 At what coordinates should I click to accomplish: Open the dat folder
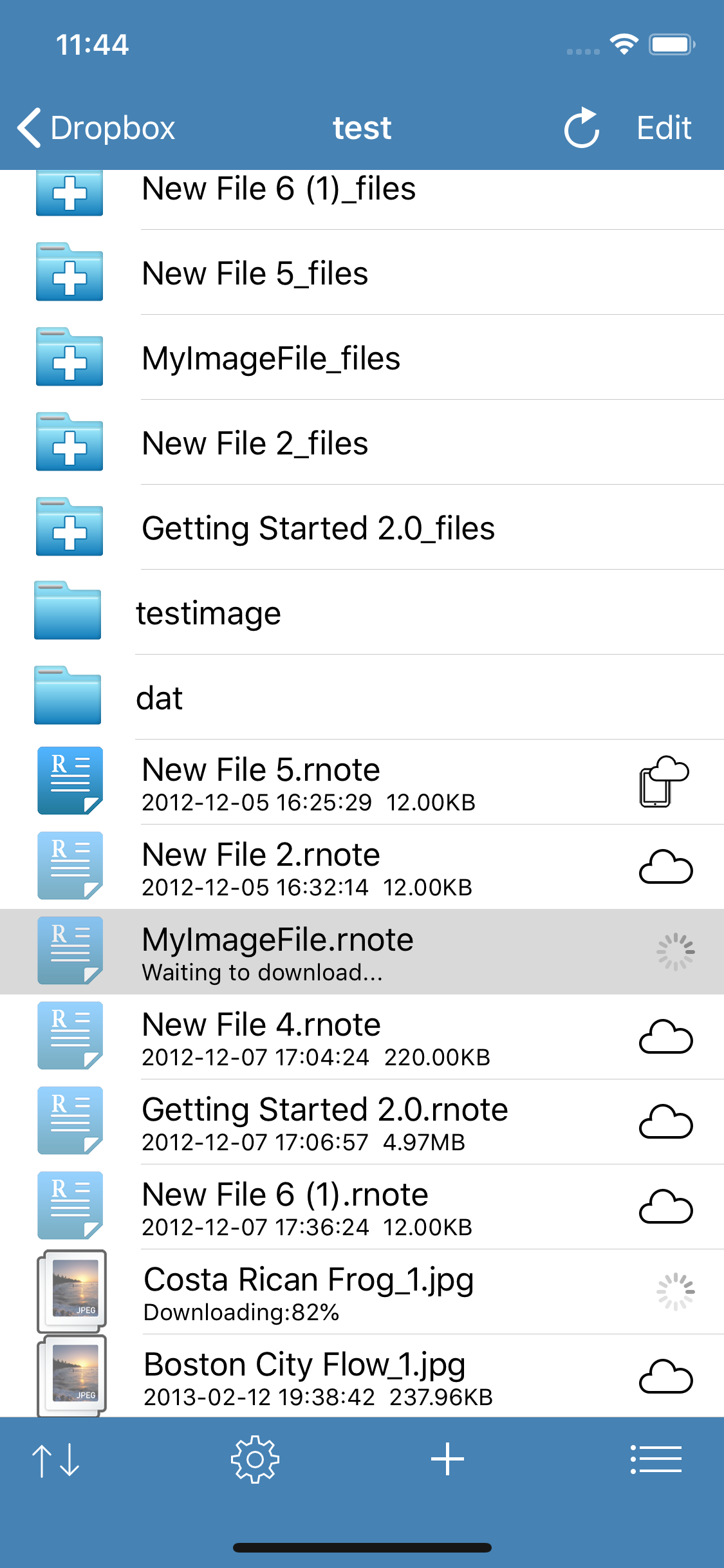[160, 698]
